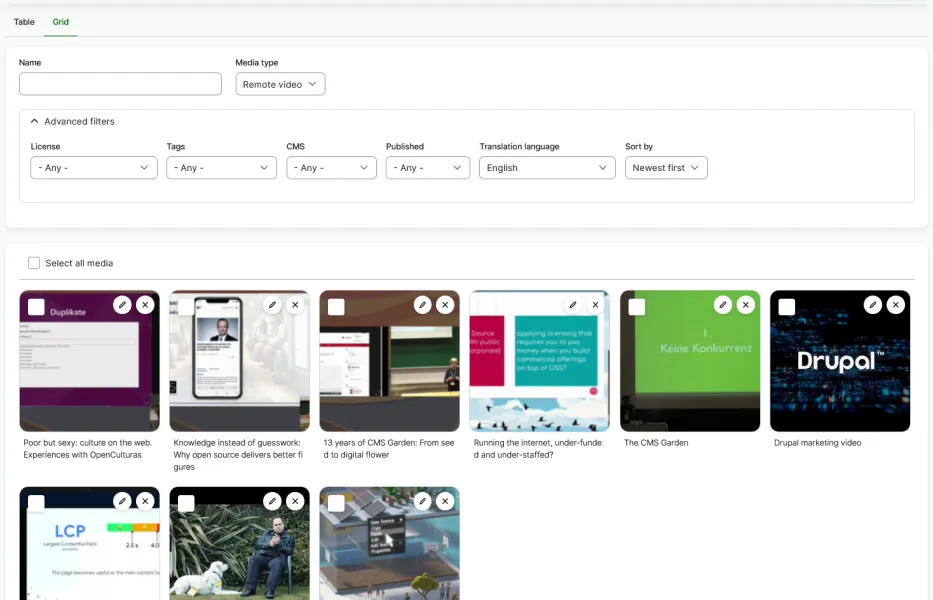933x600 pixels.
Task: Check the "13 years of CMS Garden" checkbox
Action: [x=336, y=307]
